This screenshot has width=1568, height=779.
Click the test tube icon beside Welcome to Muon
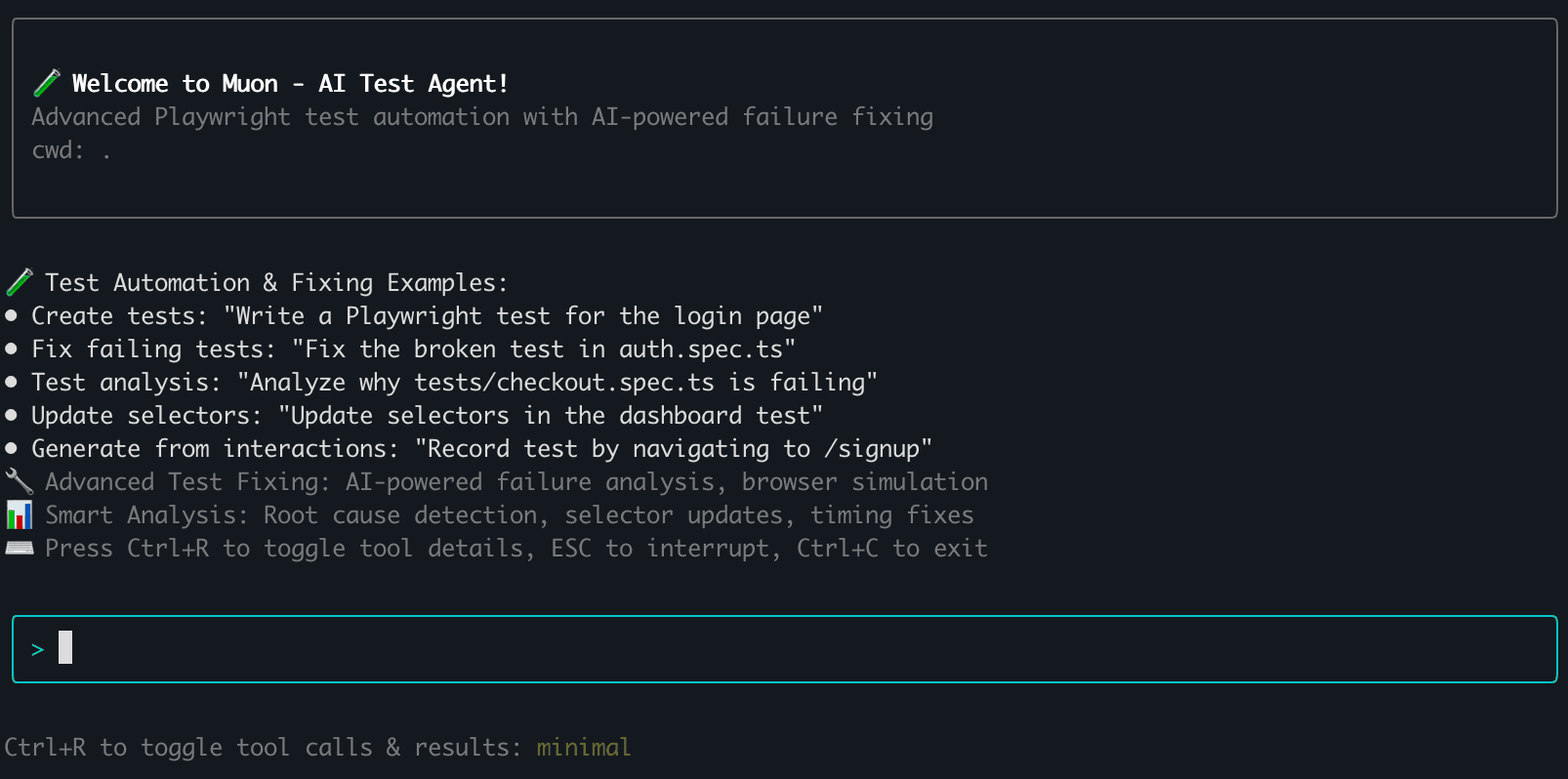46,83
